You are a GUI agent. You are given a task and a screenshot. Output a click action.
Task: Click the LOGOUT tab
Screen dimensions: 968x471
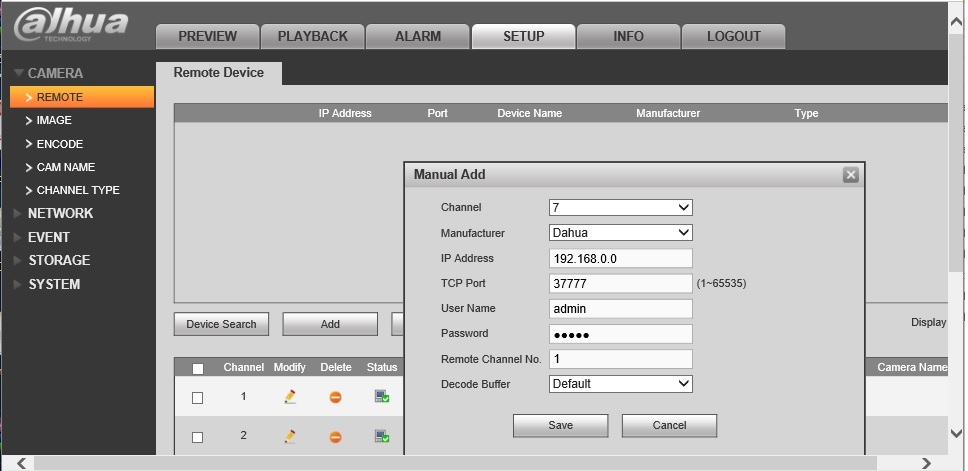coord(733,36)
